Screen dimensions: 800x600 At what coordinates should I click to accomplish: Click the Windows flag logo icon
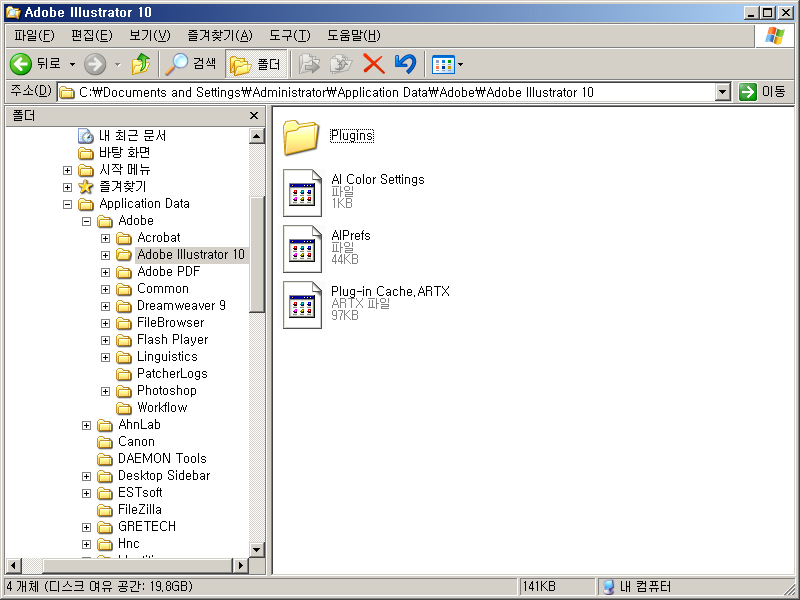(x=774, y=36)
